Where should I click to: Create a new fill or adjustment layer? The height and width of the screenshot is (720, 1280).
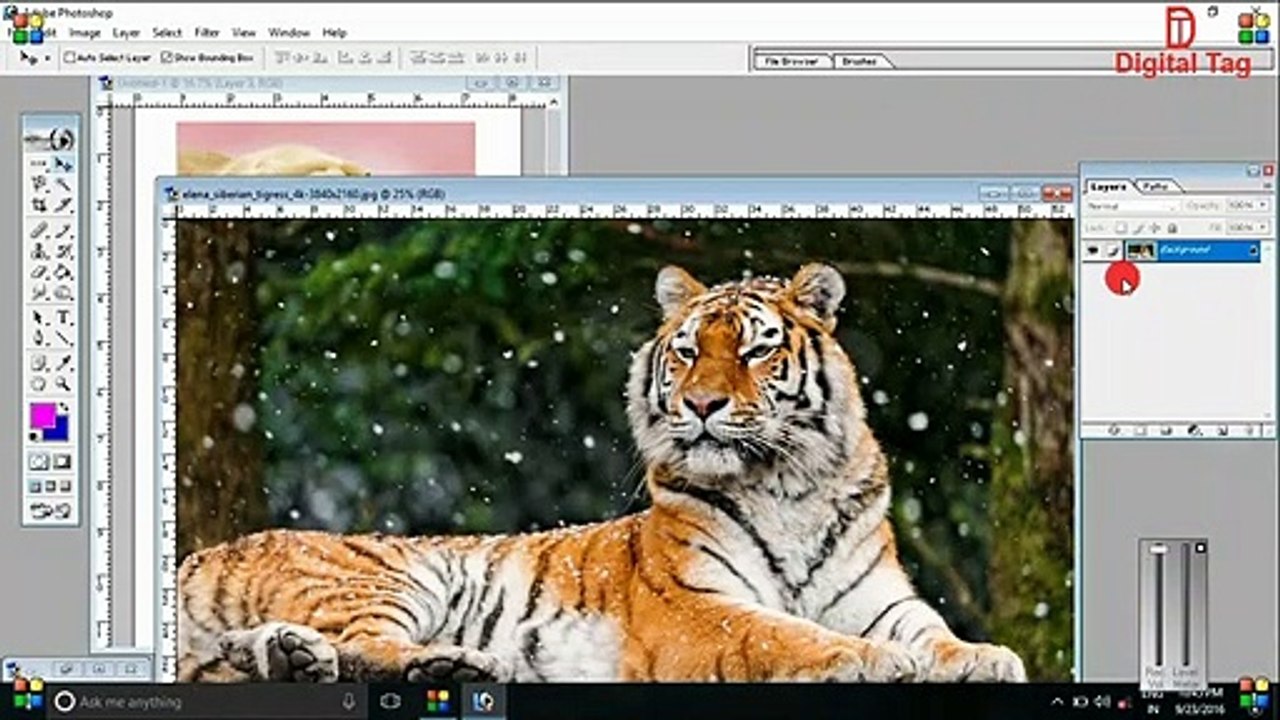[1194, 431]
